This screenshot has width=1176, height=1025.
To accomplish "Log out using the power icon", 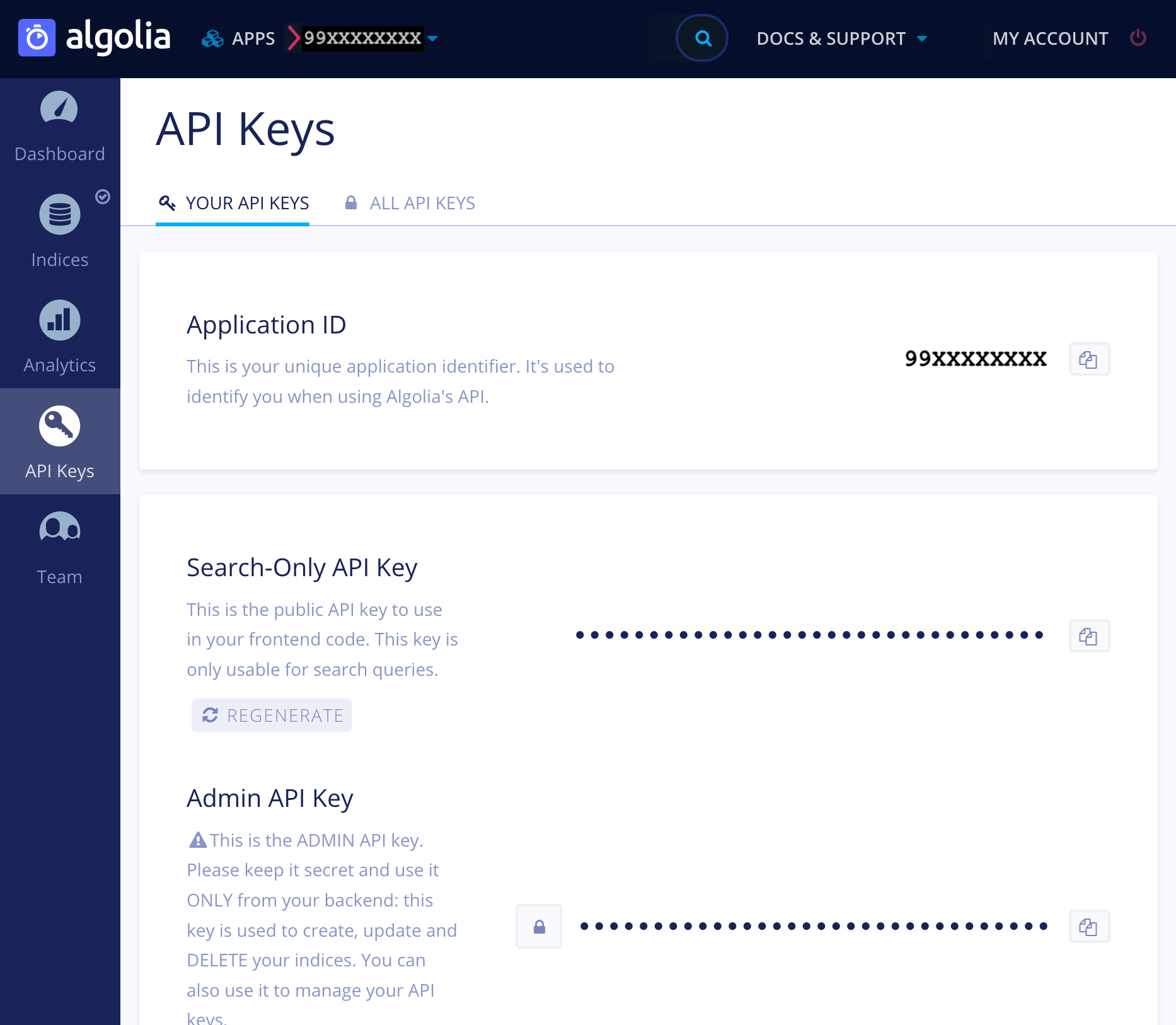I will [1139, 38].
